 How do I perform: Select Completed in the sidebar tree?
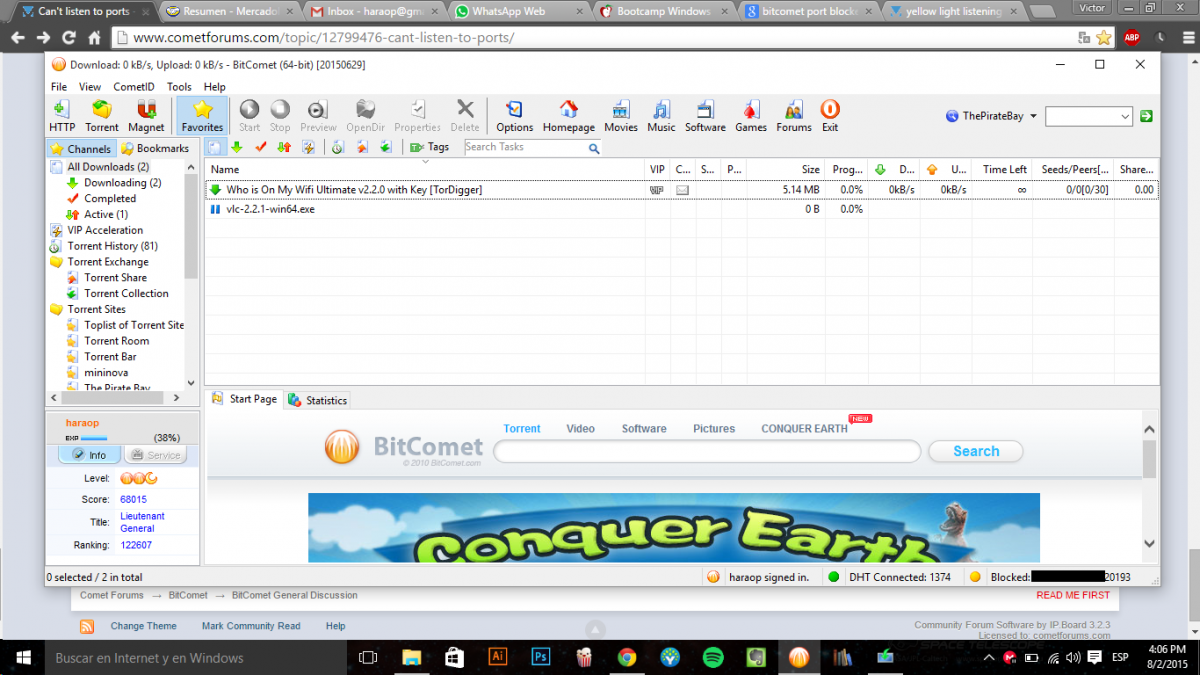(110, 199)
